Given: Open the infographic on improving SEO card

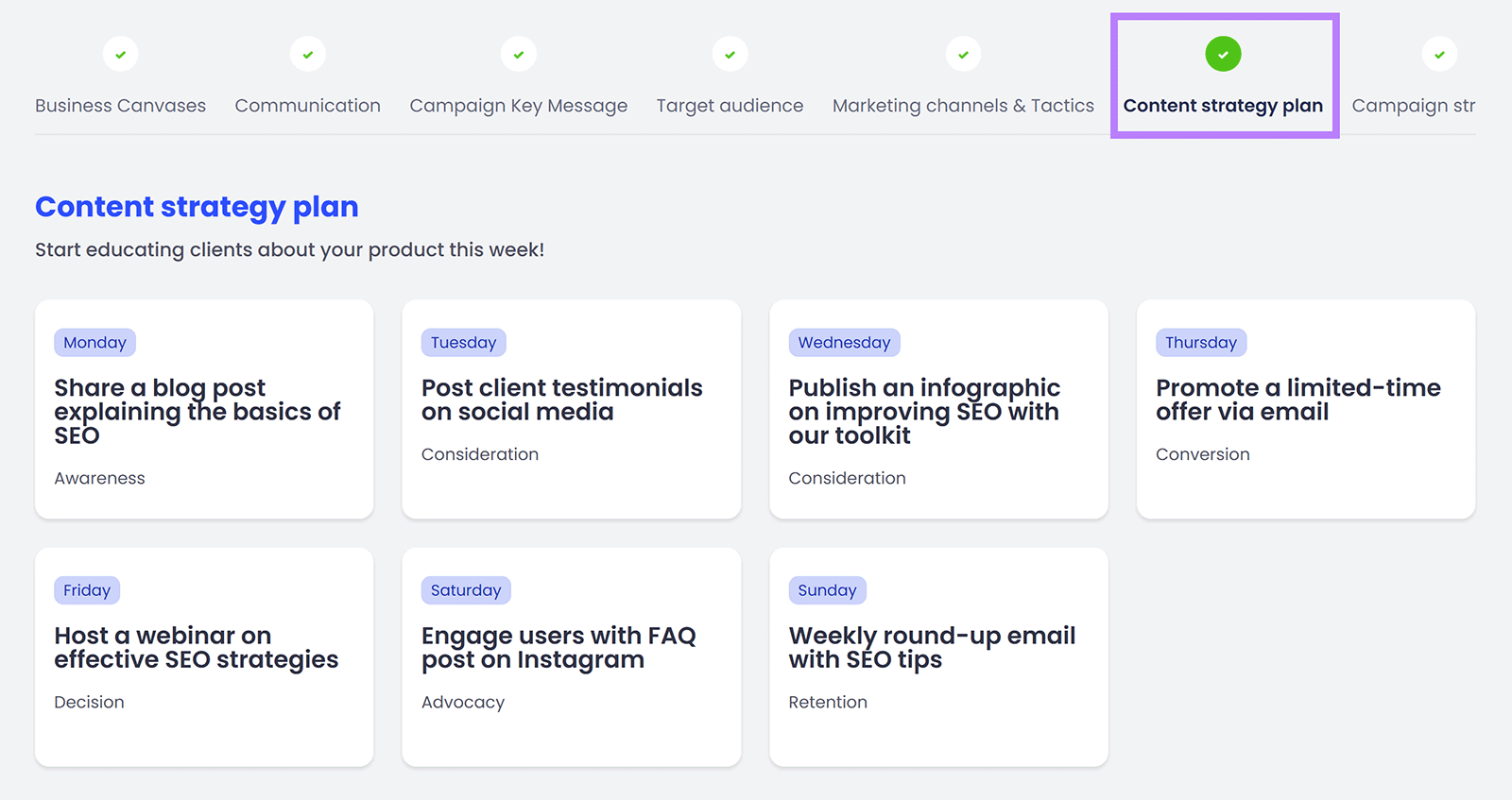Looking at the screenshot, I should (x=924, y=412).
